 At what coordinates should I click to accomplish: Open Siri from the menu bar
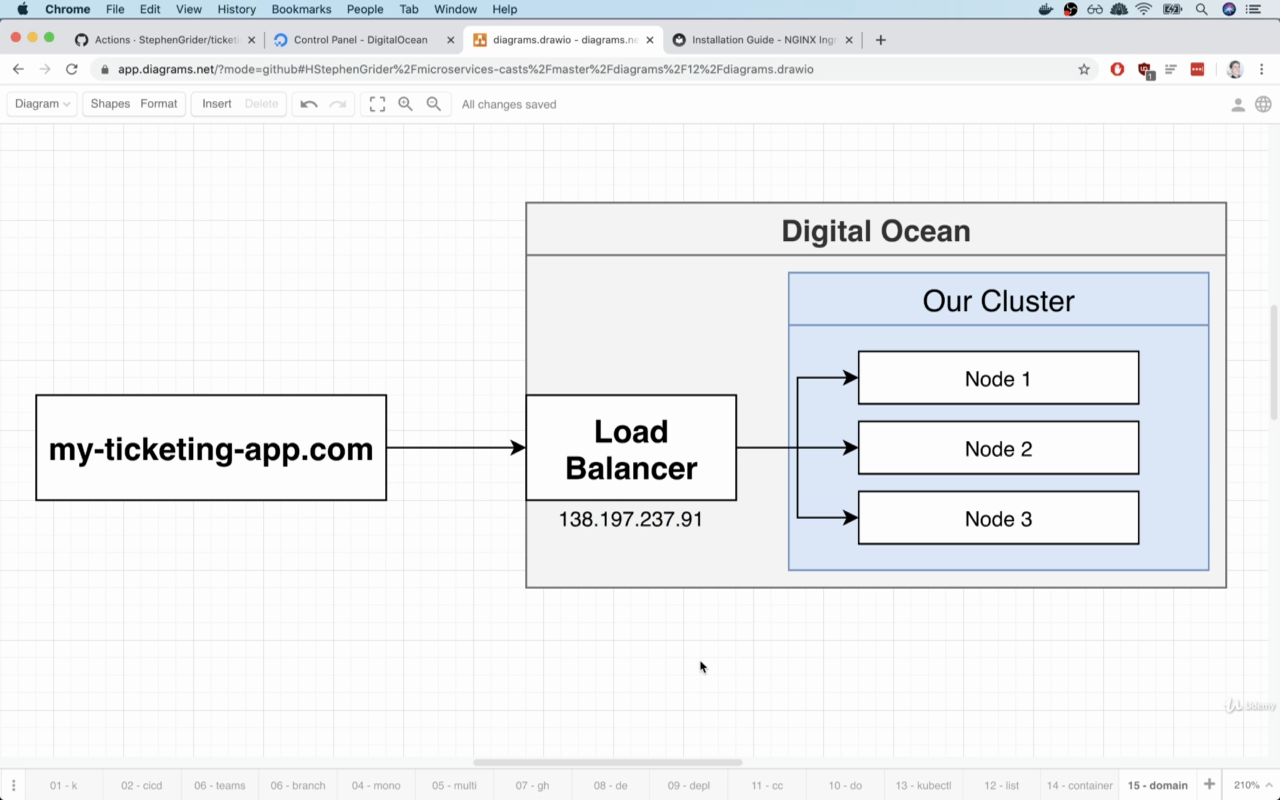[1229, 9]
